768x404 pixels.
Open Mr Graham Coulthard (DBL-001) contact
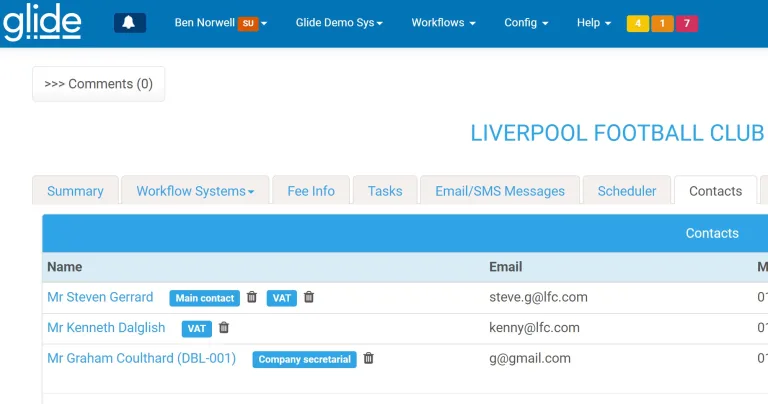(x=142, y=358)
